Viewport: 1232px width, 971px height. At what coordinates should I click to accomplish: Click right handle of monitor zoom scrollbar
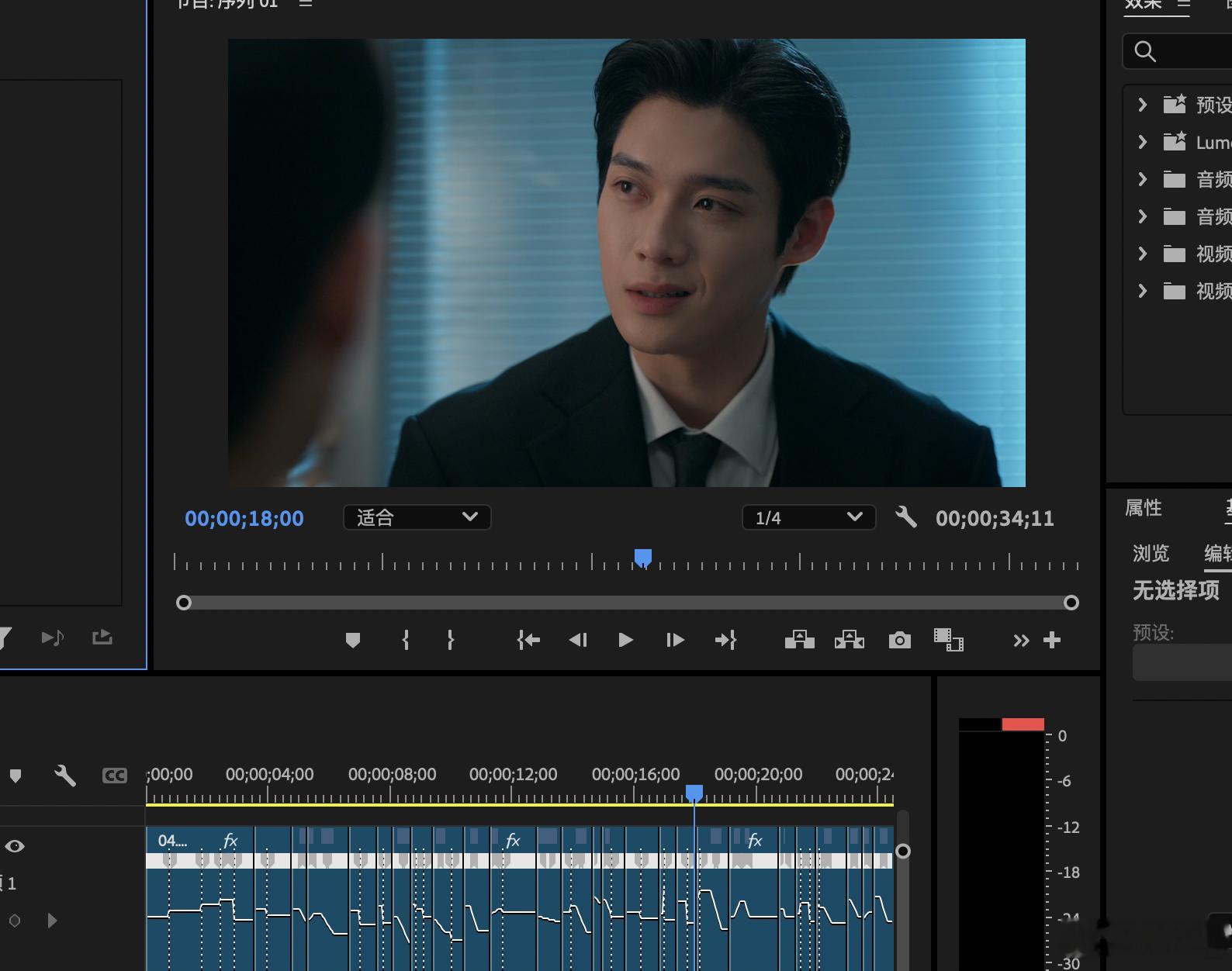1071,603
